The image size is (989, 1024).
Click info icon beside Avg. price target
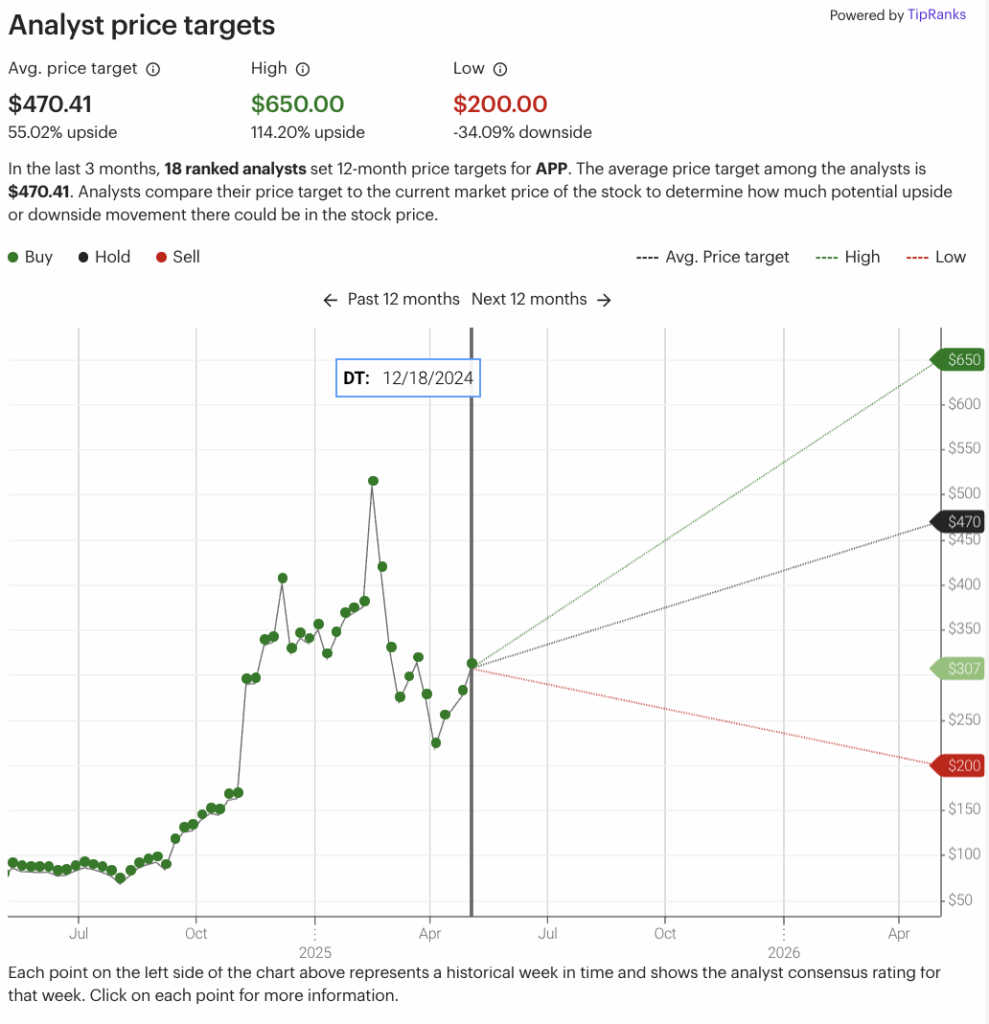point(153,69)
